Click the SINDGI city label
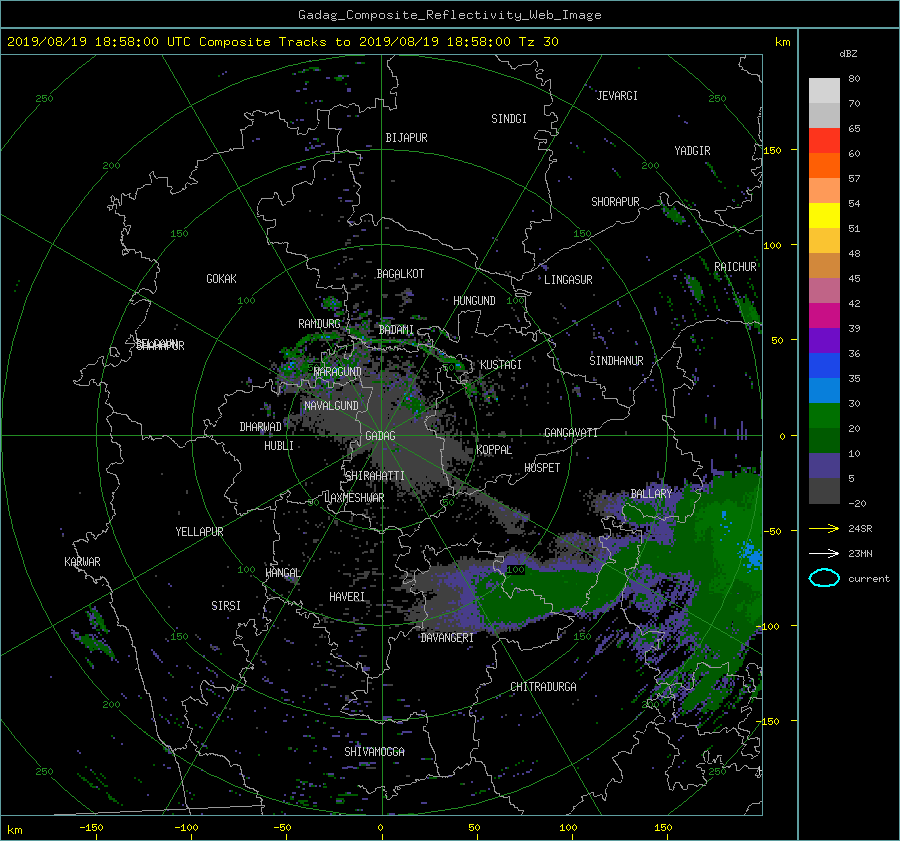Screen dimensions: 900x841 tap(509, 119)
